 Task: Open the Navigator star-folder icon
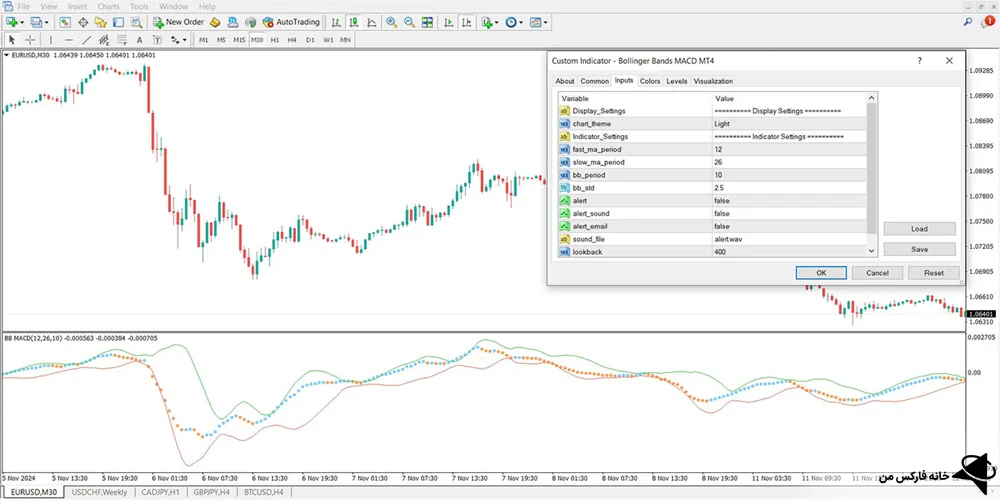[101, 22]
